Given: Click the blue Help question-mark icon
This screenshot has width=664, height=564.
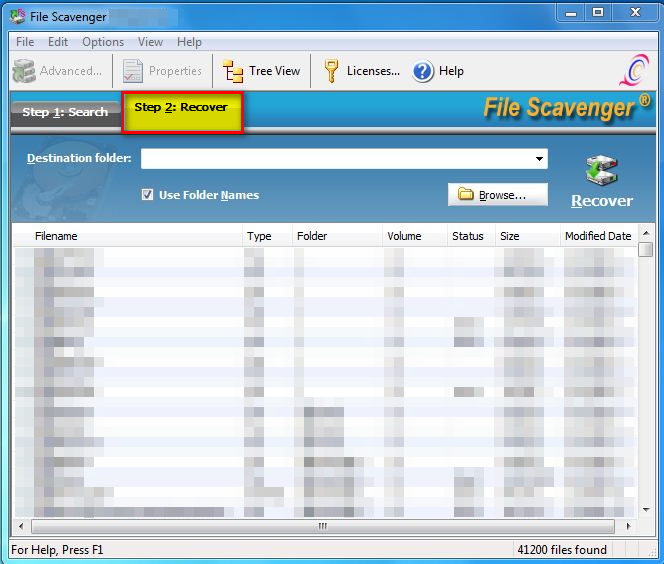Looking at the screenshot, I should (423, 71).
